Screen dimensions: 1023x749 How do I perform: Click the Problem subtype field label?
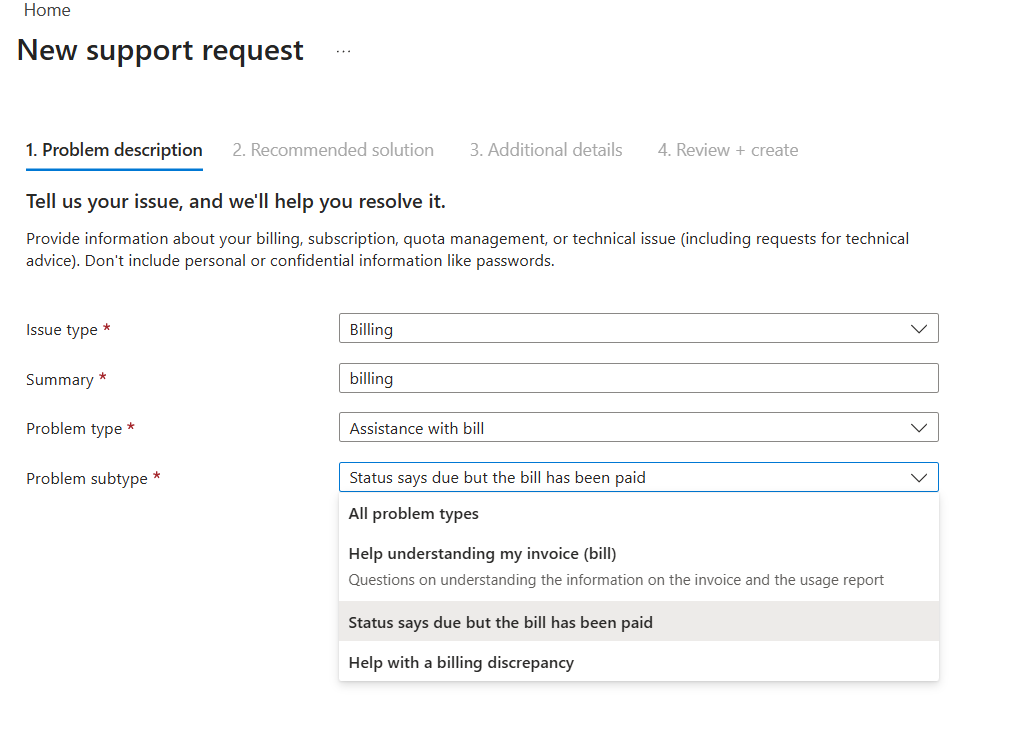coord(86,479)
